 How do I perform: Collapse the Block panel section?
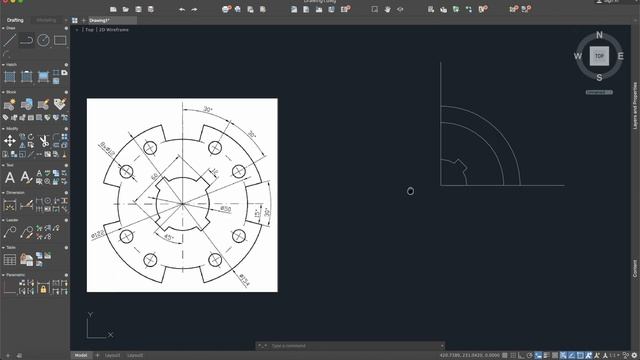(3, 92)
